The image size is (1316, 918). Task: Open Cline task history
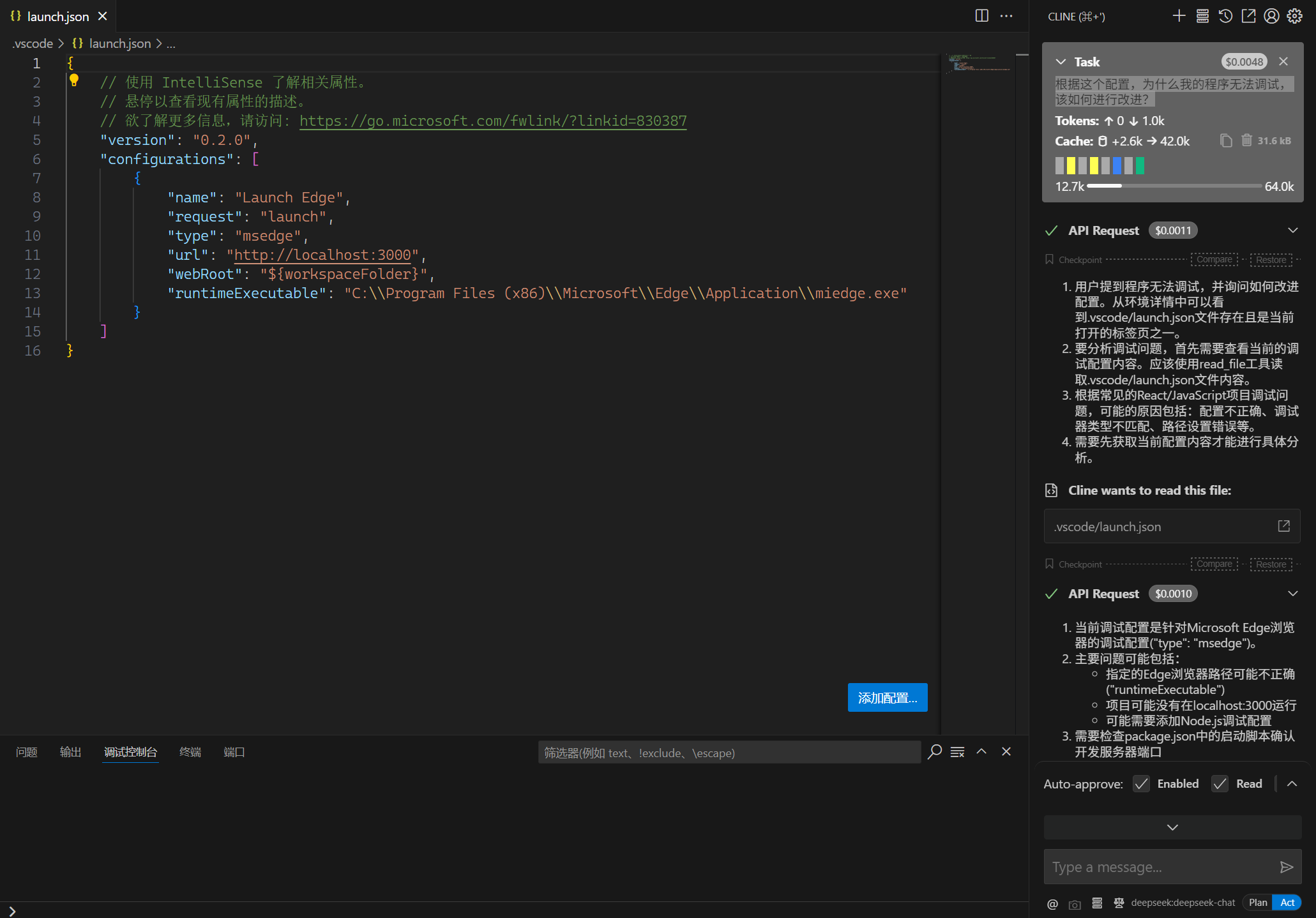[1225, 16]
